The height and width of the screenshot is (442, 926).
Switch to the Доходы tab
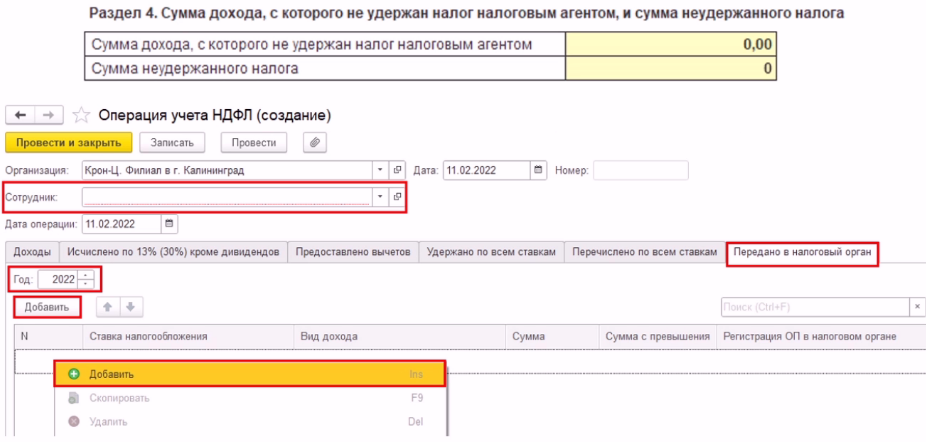pos(33,252)
